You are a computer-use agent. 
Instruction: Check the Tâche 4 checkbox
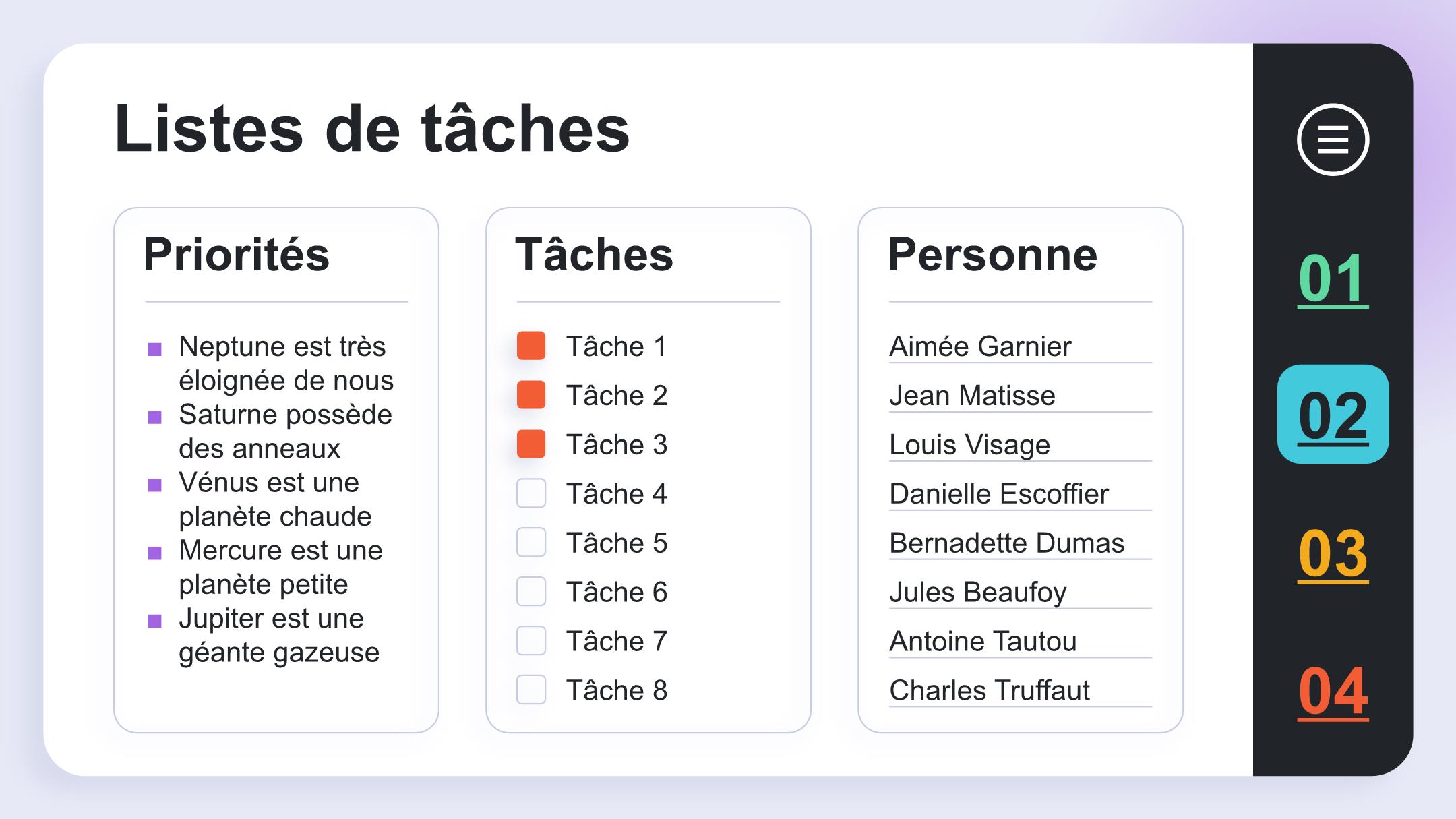531,493
